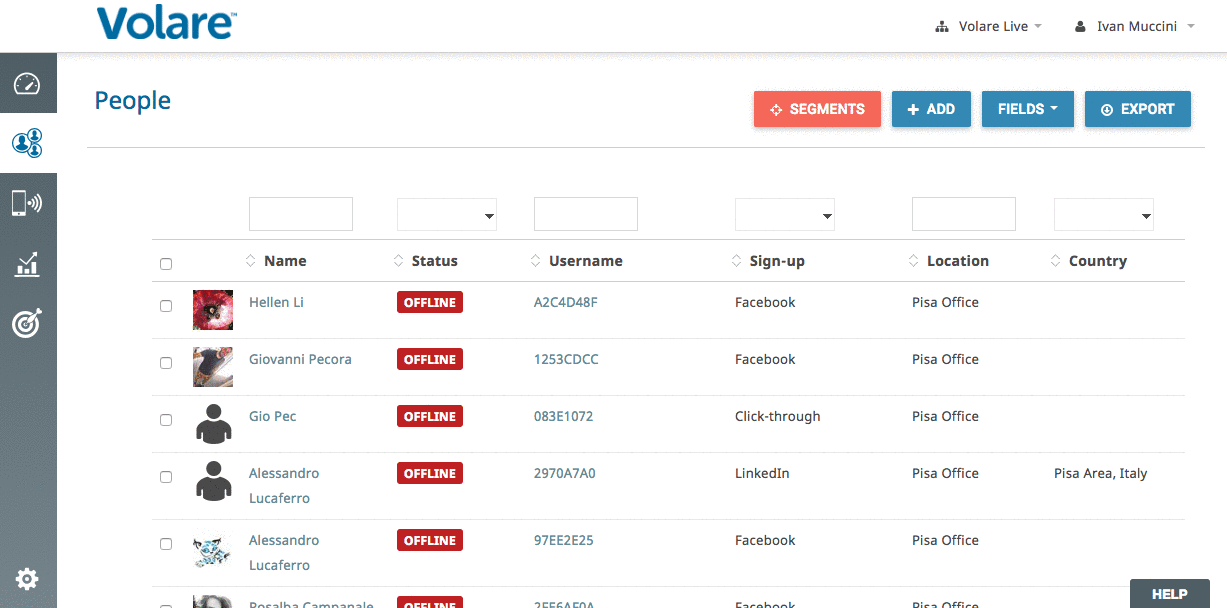Image resolution: width=1227 pixels, height=608 pixels.
Task: Open the Country filter dropdown
Action: click(x=1103, y=215)
